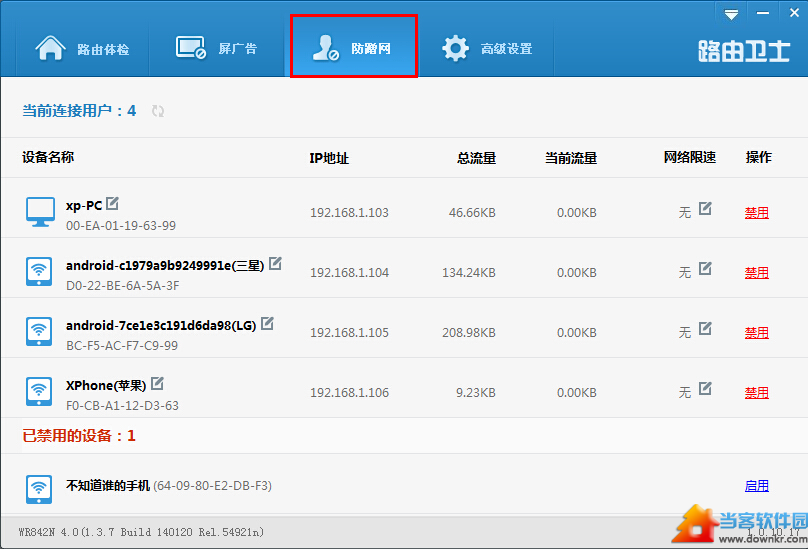The width and height of the screenshot is (808, 549).
Task: Click the wifi icon of 不知道谁的手机
Action: pyautogui.click(x=39, y=489)
